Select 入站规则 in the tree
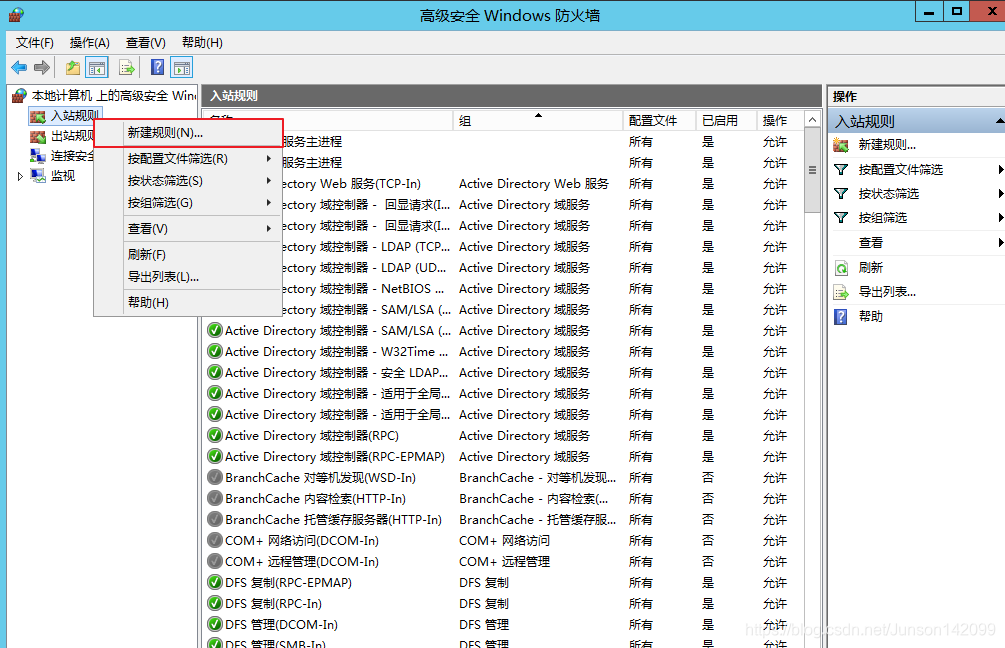The height and width of the screenshot is (648, 1005). 74,115
